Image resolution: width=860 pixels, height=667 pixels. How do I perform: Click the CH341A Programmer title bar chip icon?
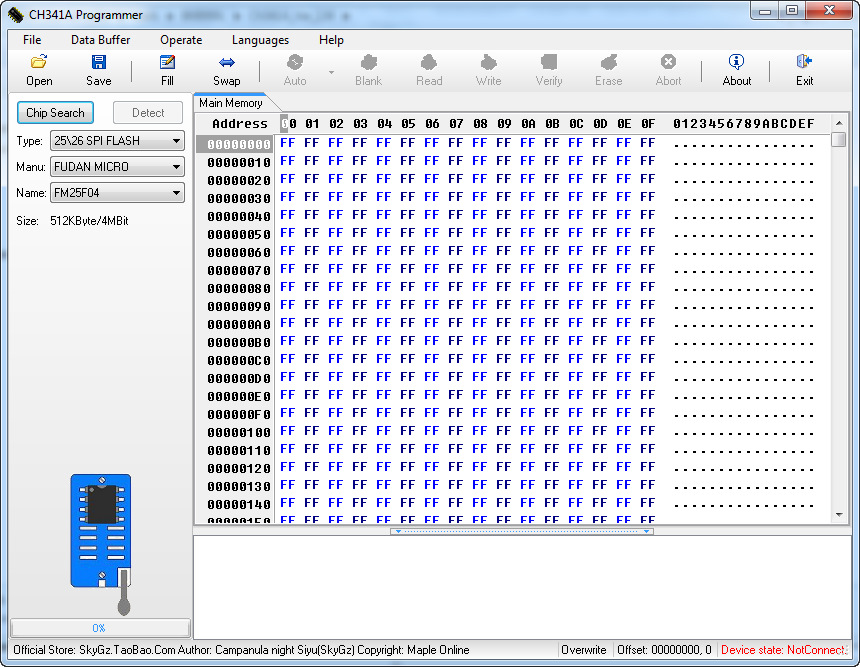(x=16, y=15)
